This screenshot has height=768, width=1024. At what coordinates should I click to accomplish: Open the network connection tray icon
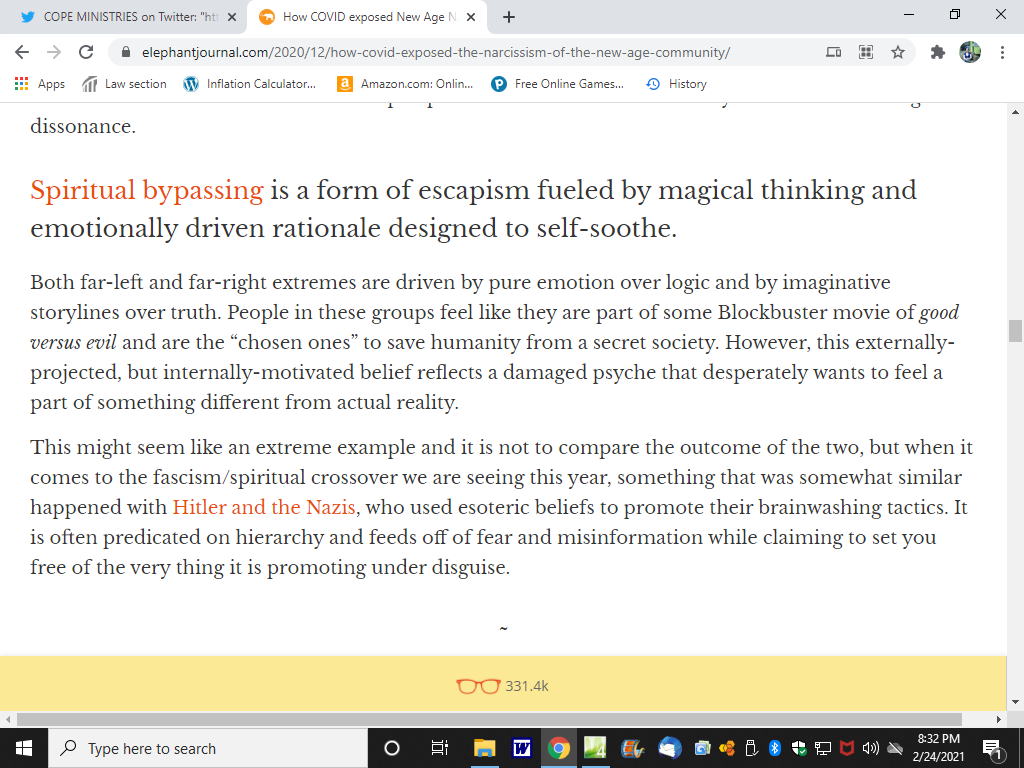coord(823,748)
